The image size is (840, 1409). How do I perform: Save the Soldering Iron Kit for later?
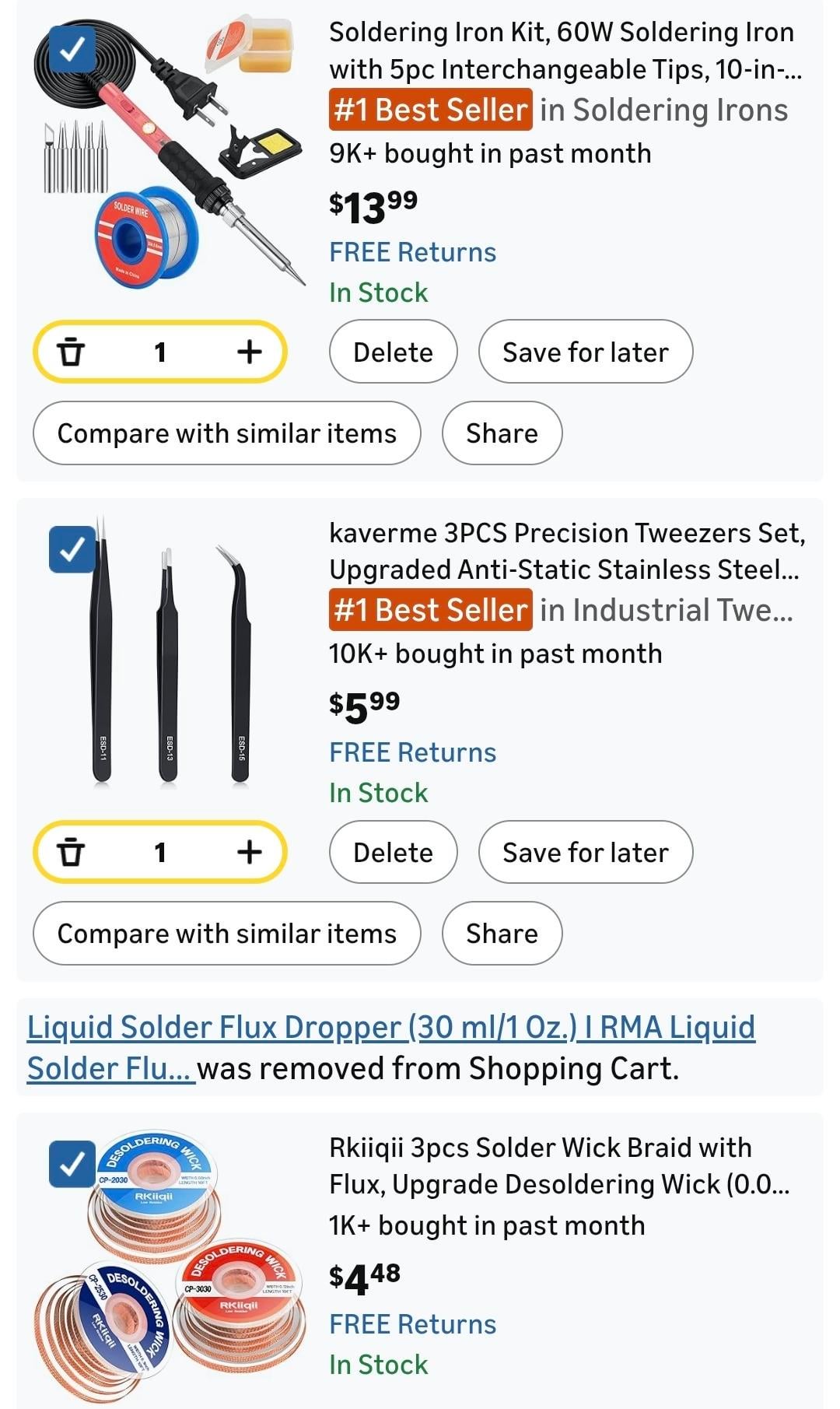(585, 352)
